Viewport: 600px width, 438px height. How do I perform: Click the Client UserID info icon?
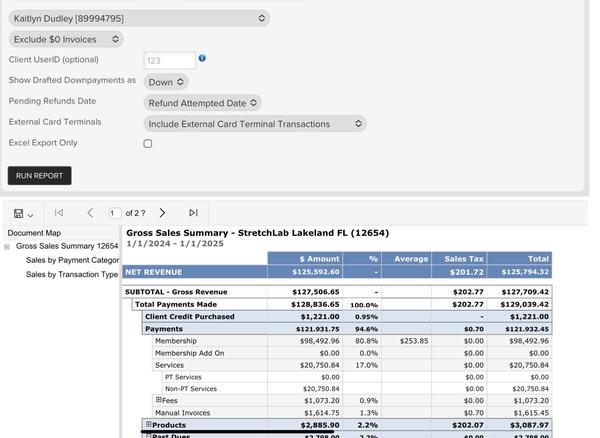click(202, 59)
